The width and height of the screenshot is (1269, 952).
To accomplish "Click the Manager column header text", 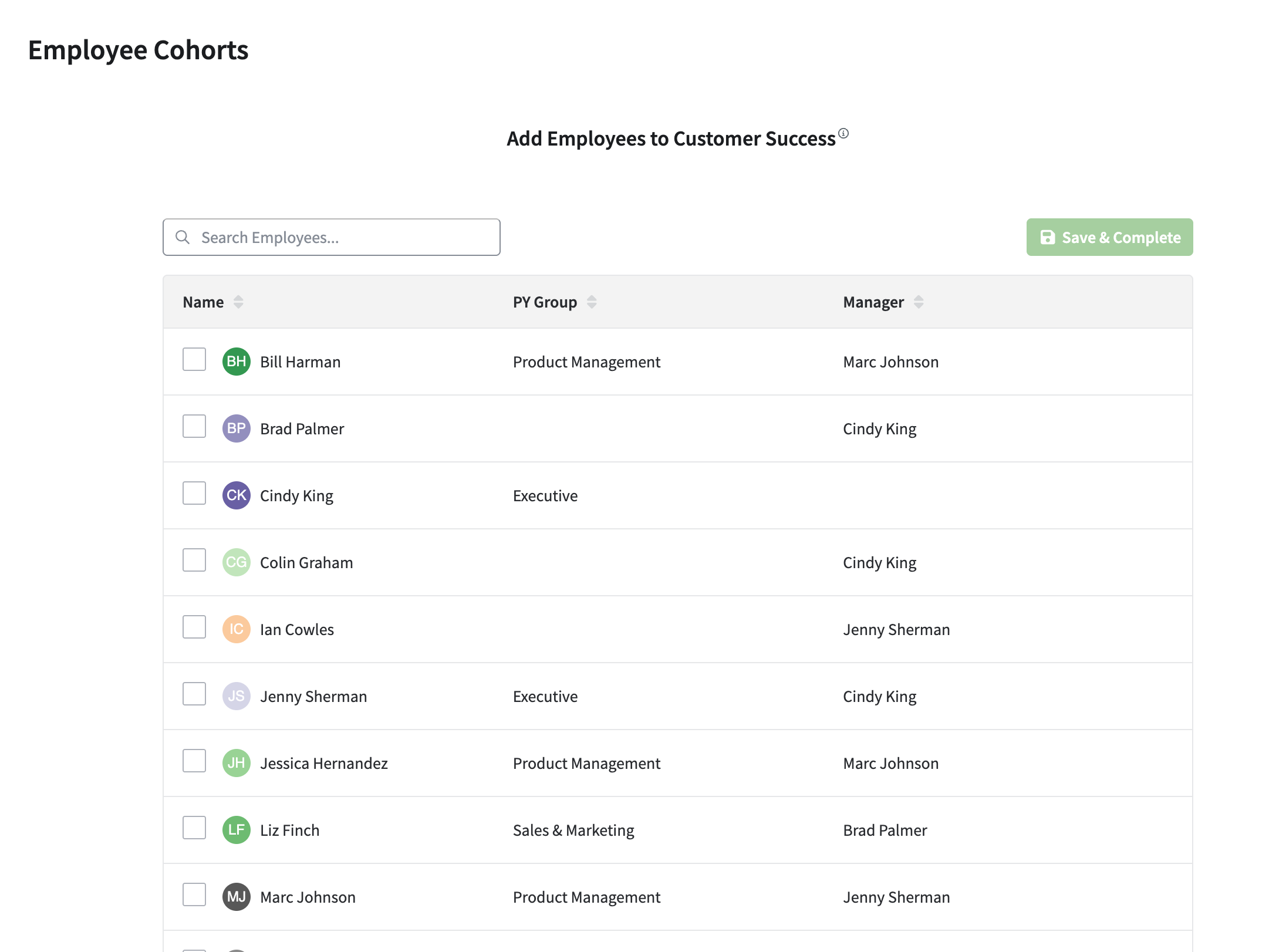I will pos(873,302).
